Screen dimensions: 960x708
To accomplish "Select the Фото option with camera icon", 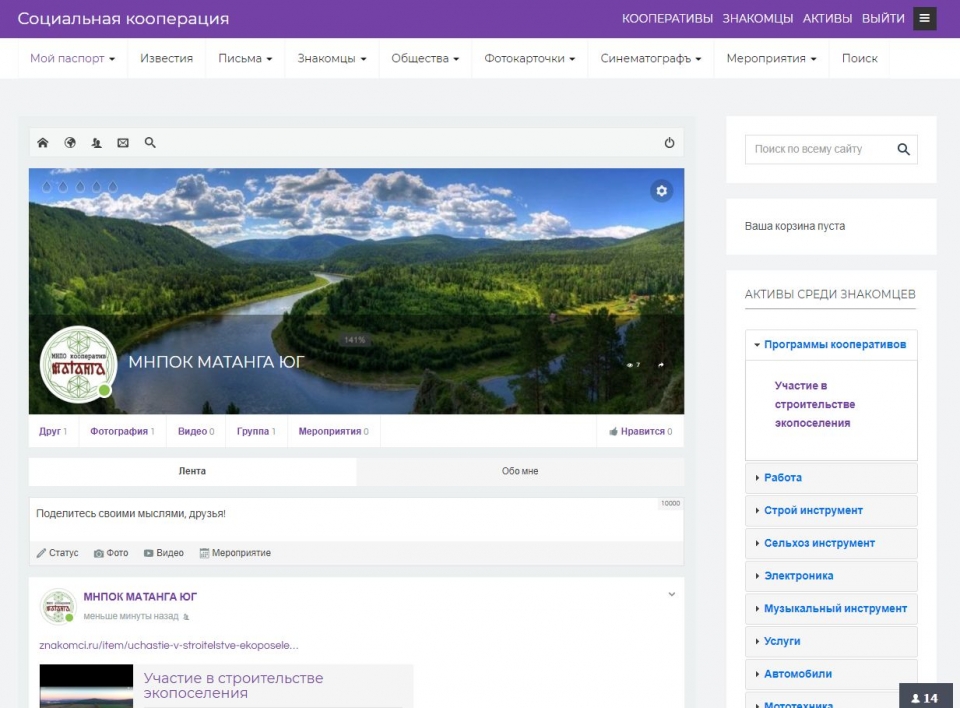I will [111, 553].
